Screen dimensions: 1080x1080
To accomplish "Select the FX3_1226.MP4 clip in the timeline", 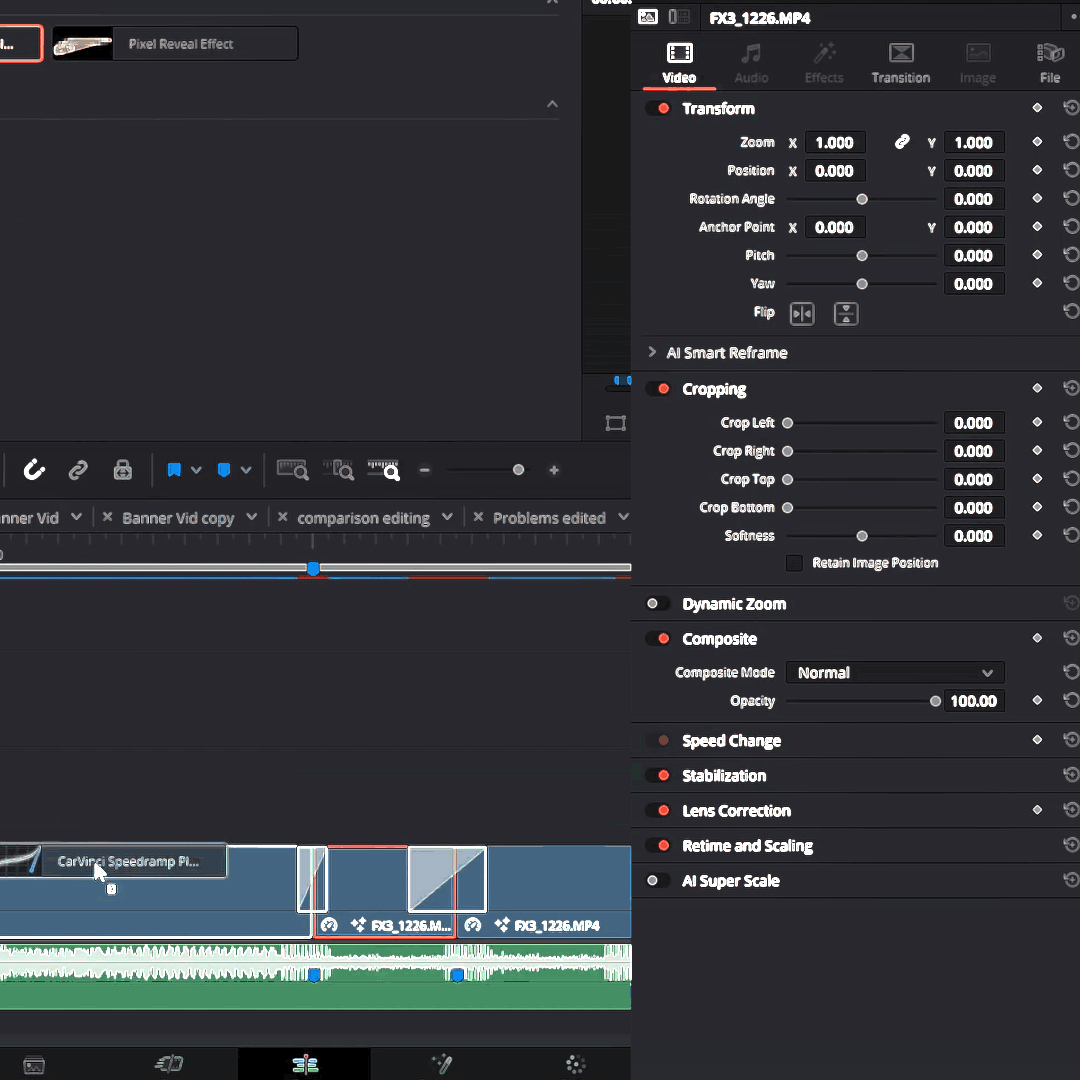I will (x=560, y=890).
